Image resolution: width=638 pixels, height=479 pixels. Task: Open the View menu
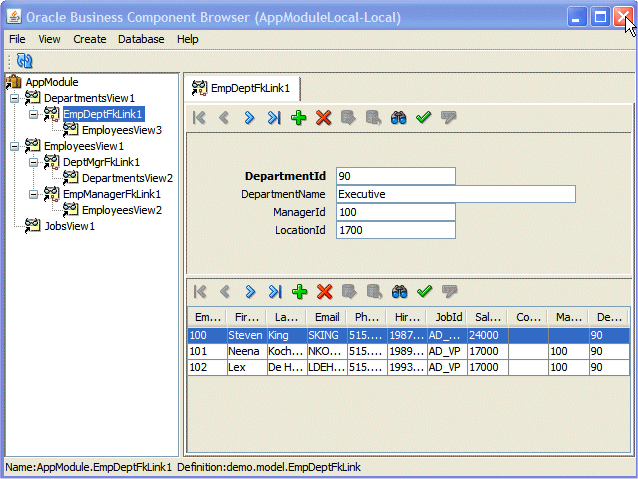point(49,39)
